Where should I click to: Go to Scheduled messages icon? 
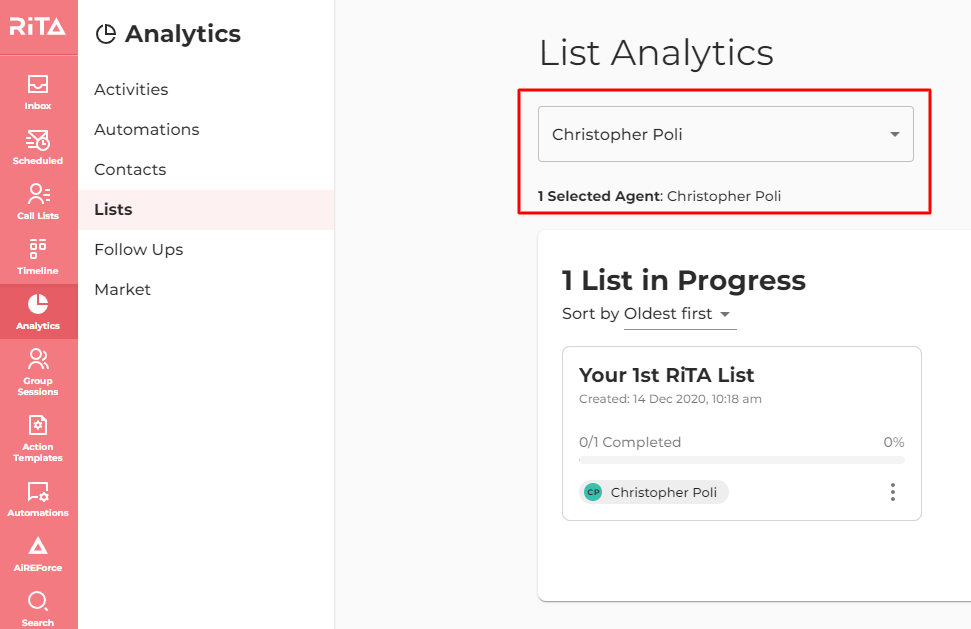(38, 147)
